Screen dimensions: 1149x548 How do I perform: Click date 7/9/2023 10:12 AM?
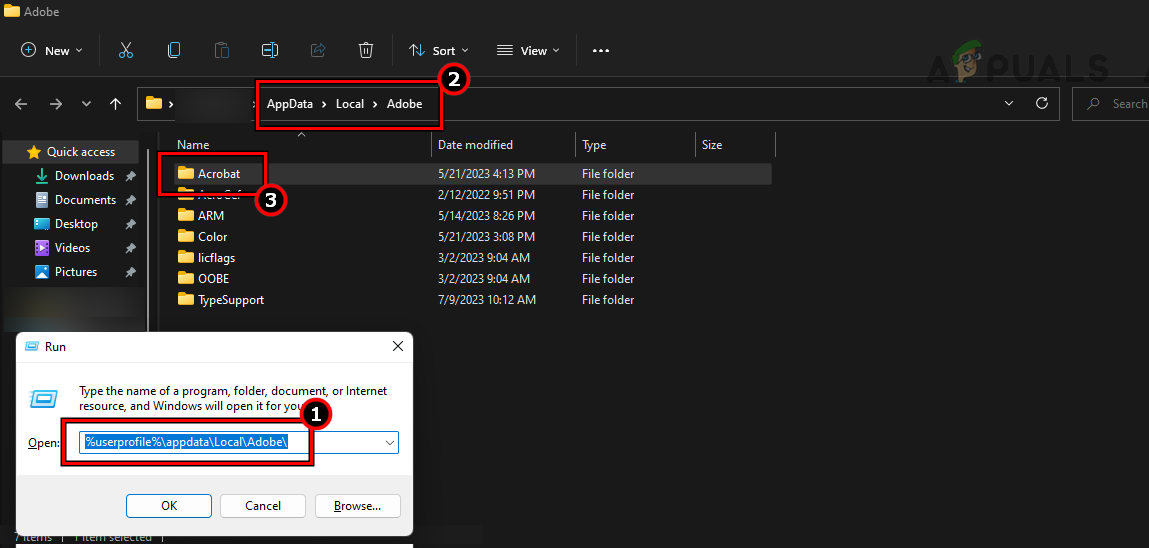pos(487,300)
